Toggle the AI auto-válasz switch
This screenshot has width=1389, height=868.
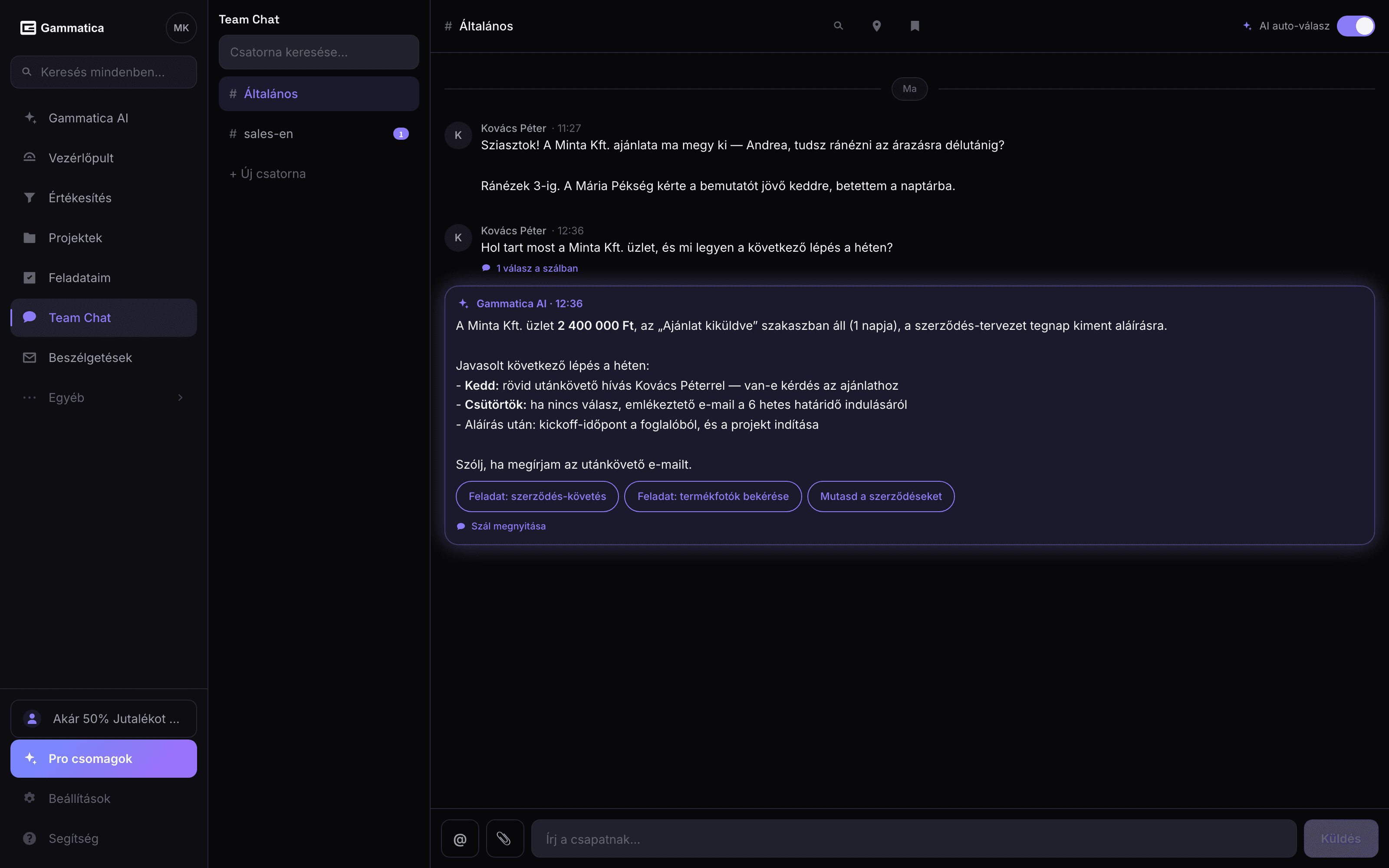tap(1356, 26)
